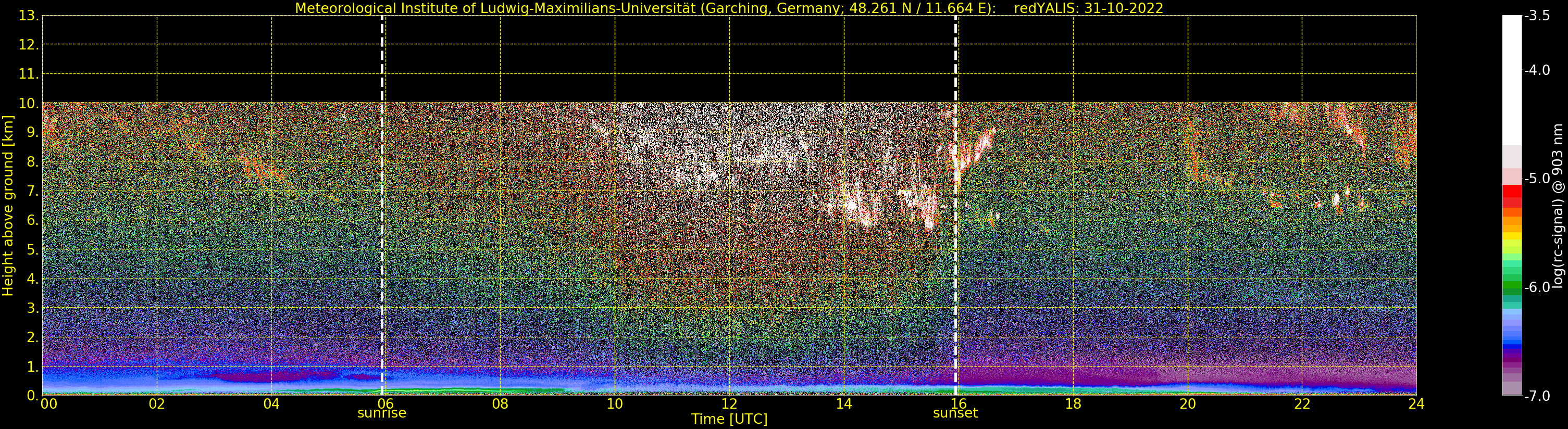Image resolution: width=1568 pixels, height=429 pixels.
Task: Click the '9.' height tick label
Action: click(33, 133)
